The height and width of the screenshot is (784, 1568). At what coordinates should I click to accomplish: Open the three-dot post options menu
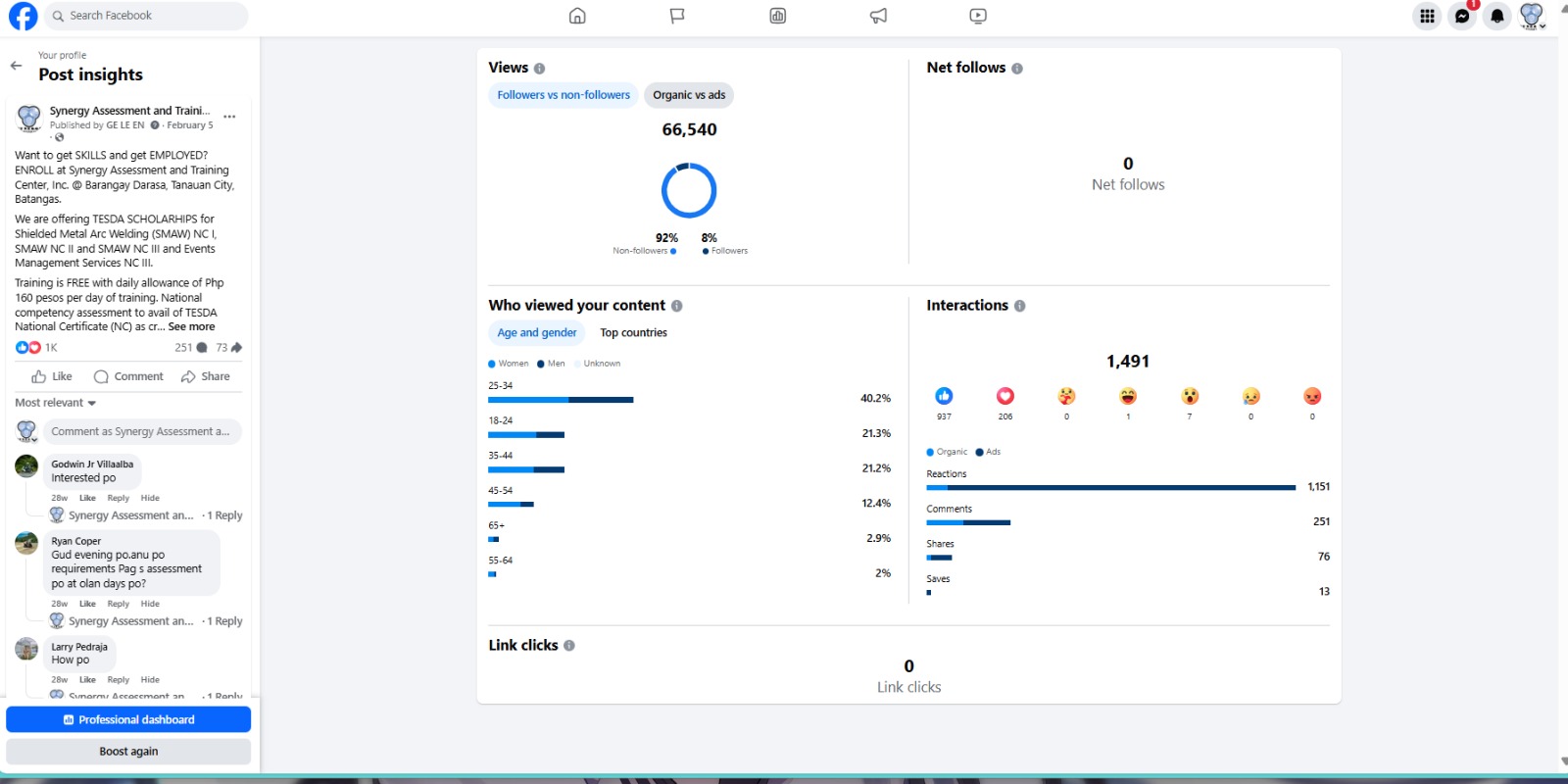pos(229,117)
